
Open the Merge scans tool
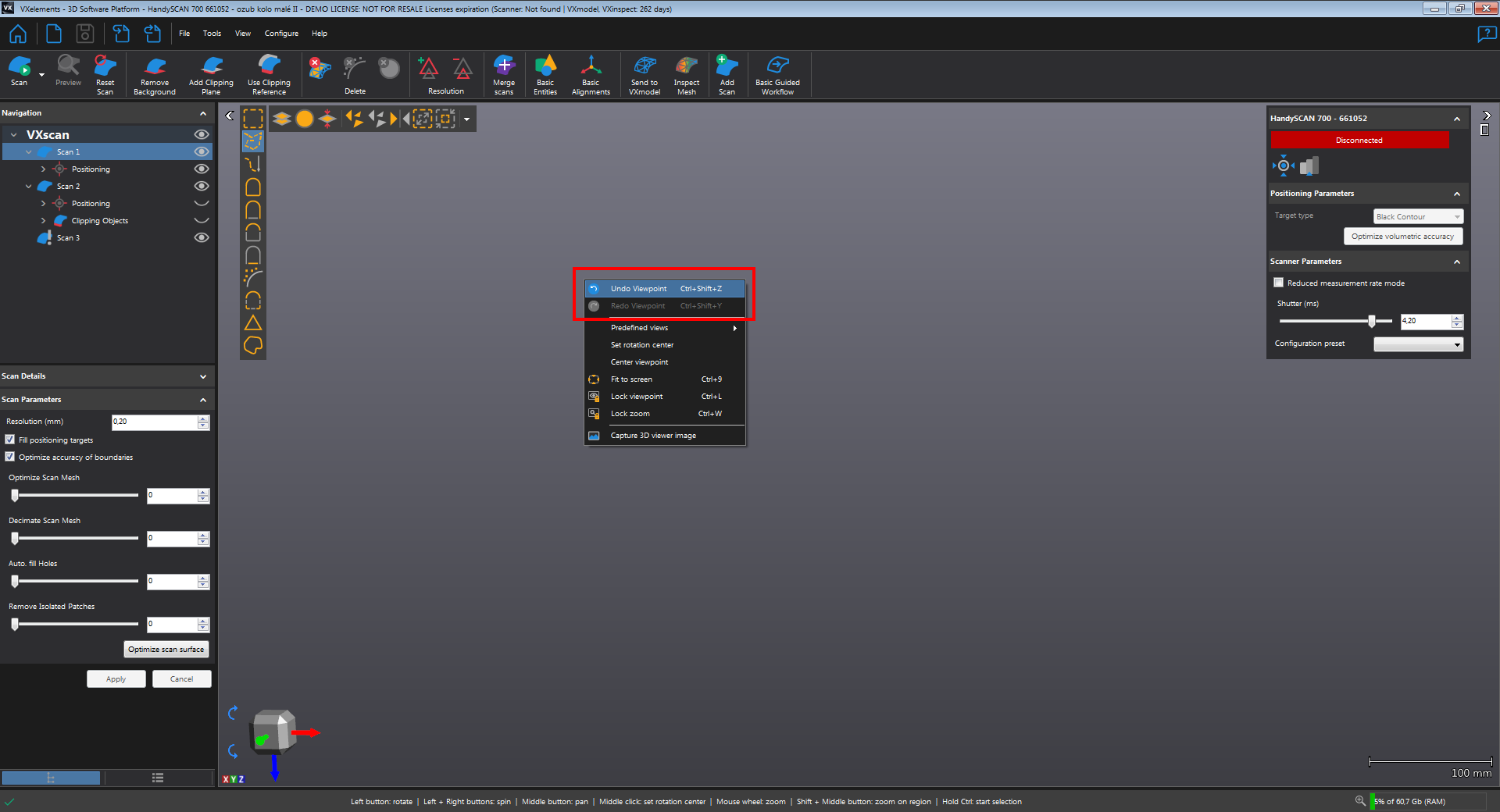pyautogui.click(x=504, y=75)
